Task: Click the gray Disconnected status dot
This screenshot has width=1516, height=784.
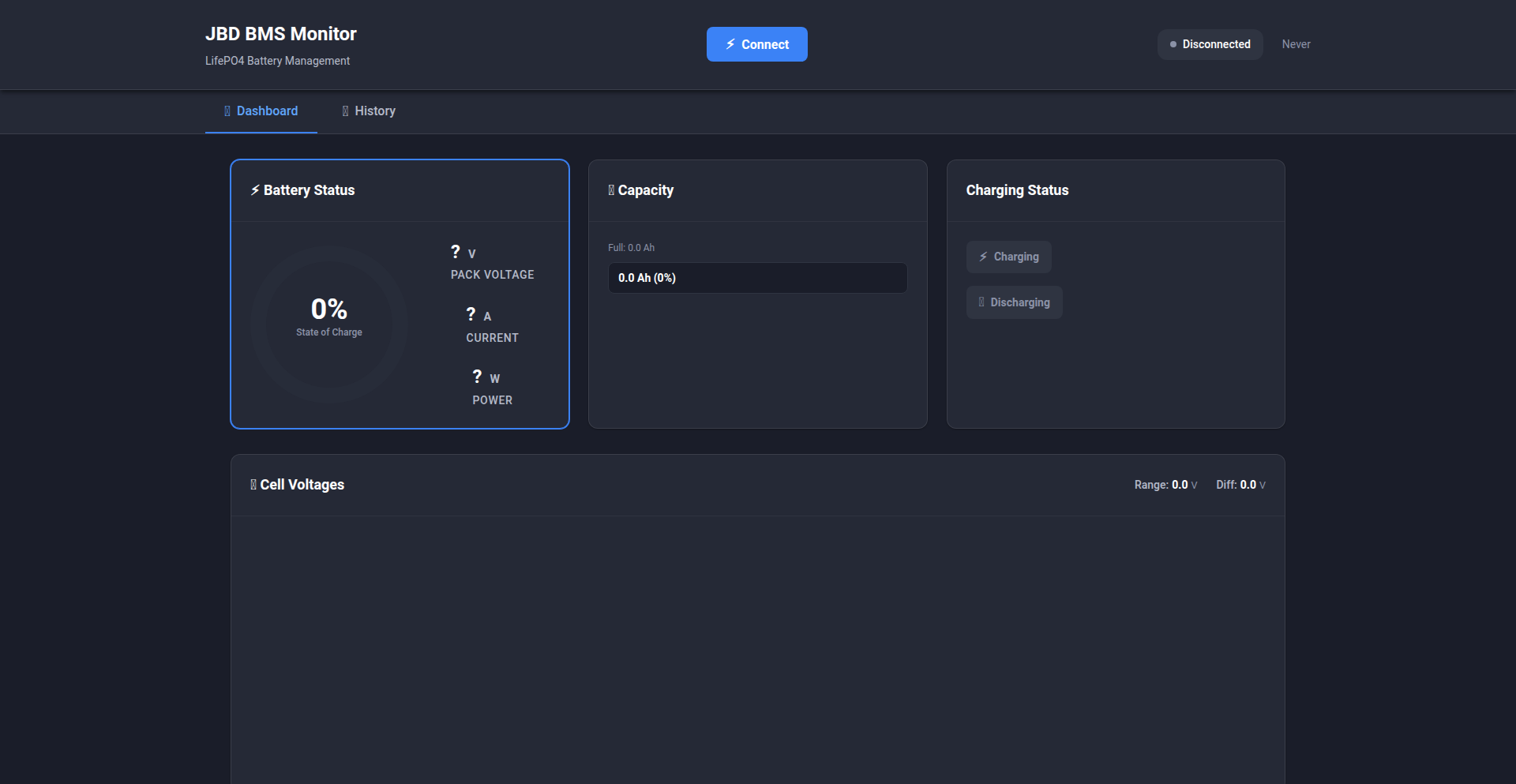Action: click(1173, 44)
